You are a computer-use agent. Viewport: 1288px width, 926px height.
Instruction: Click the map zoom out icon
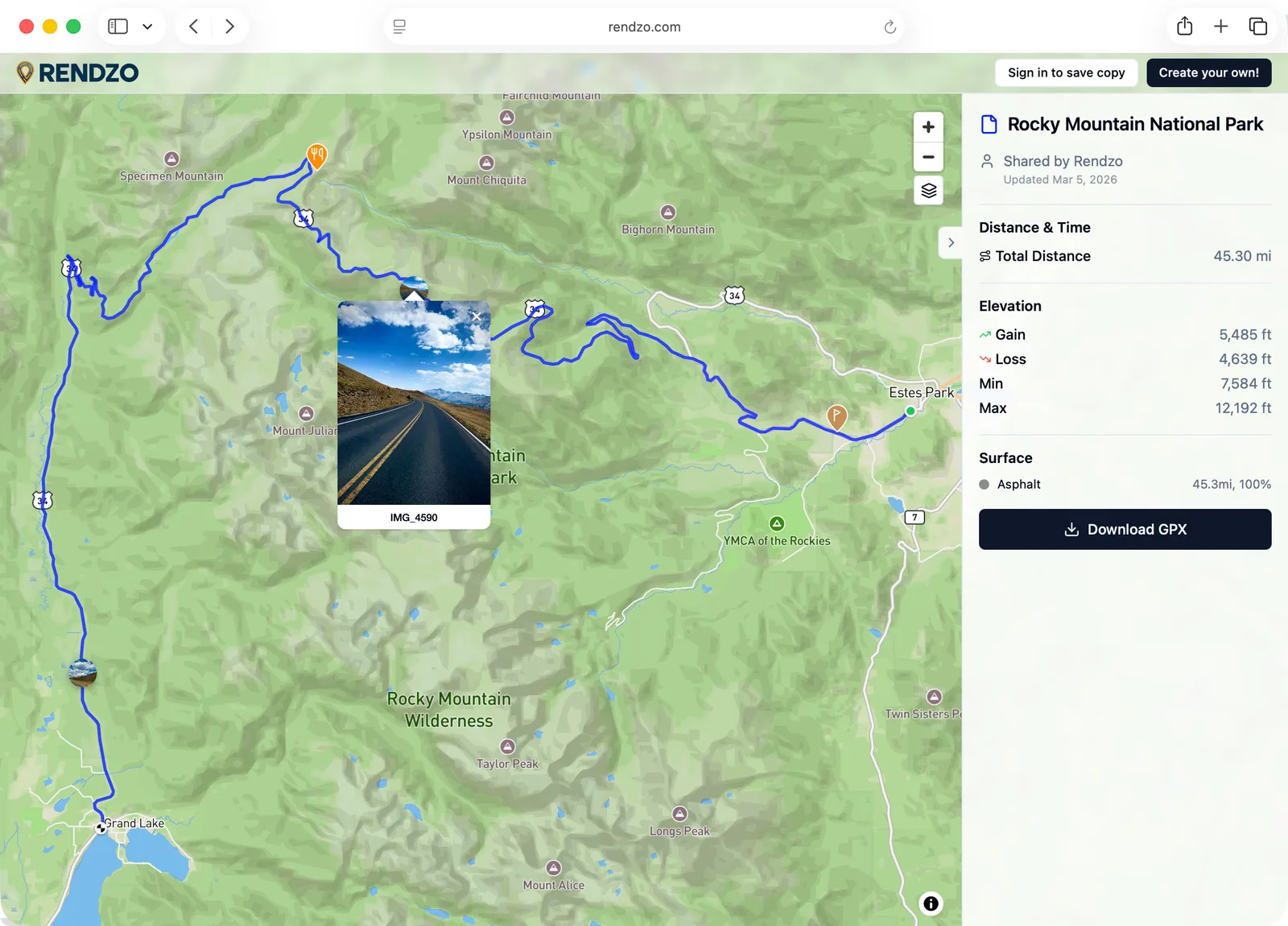click(x=927, y=157)
